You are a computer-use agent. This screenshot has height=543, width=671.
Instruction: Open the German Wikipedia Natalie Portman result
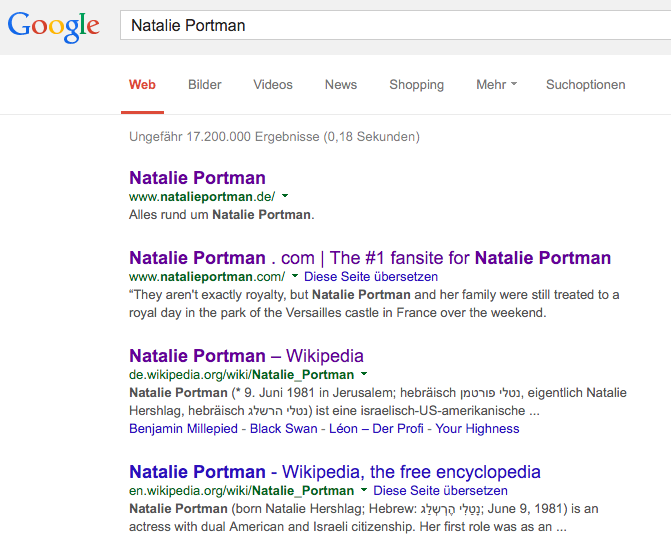246,356
